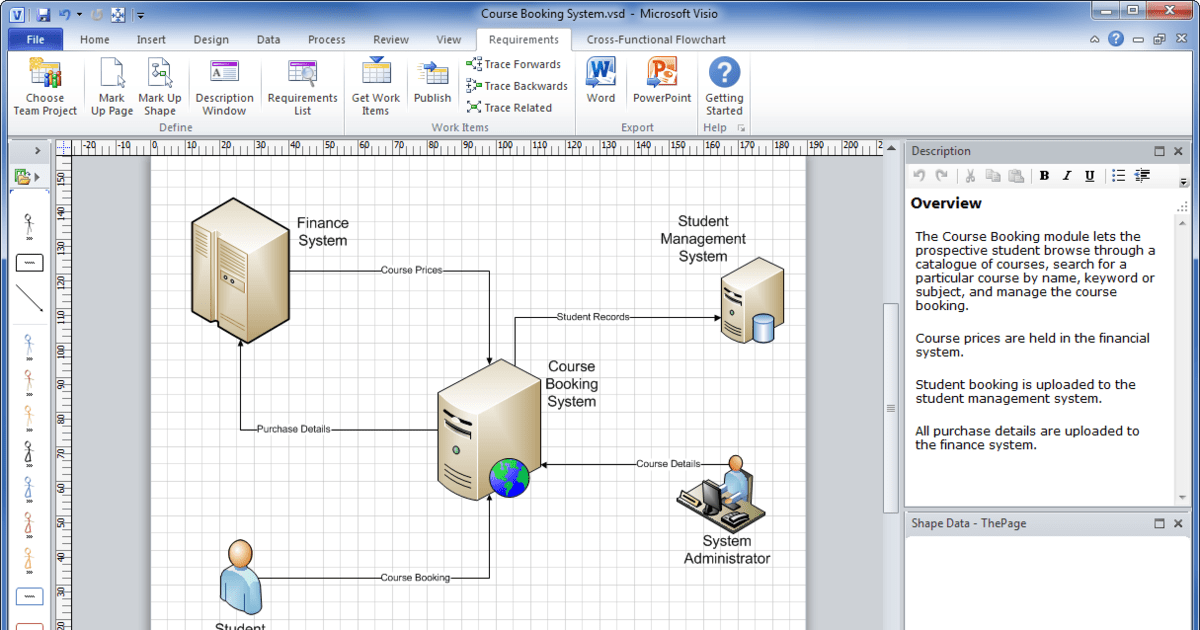This screenshot has width=1200, height=630.
Task: Open the File menu tab
Action: 35,40
